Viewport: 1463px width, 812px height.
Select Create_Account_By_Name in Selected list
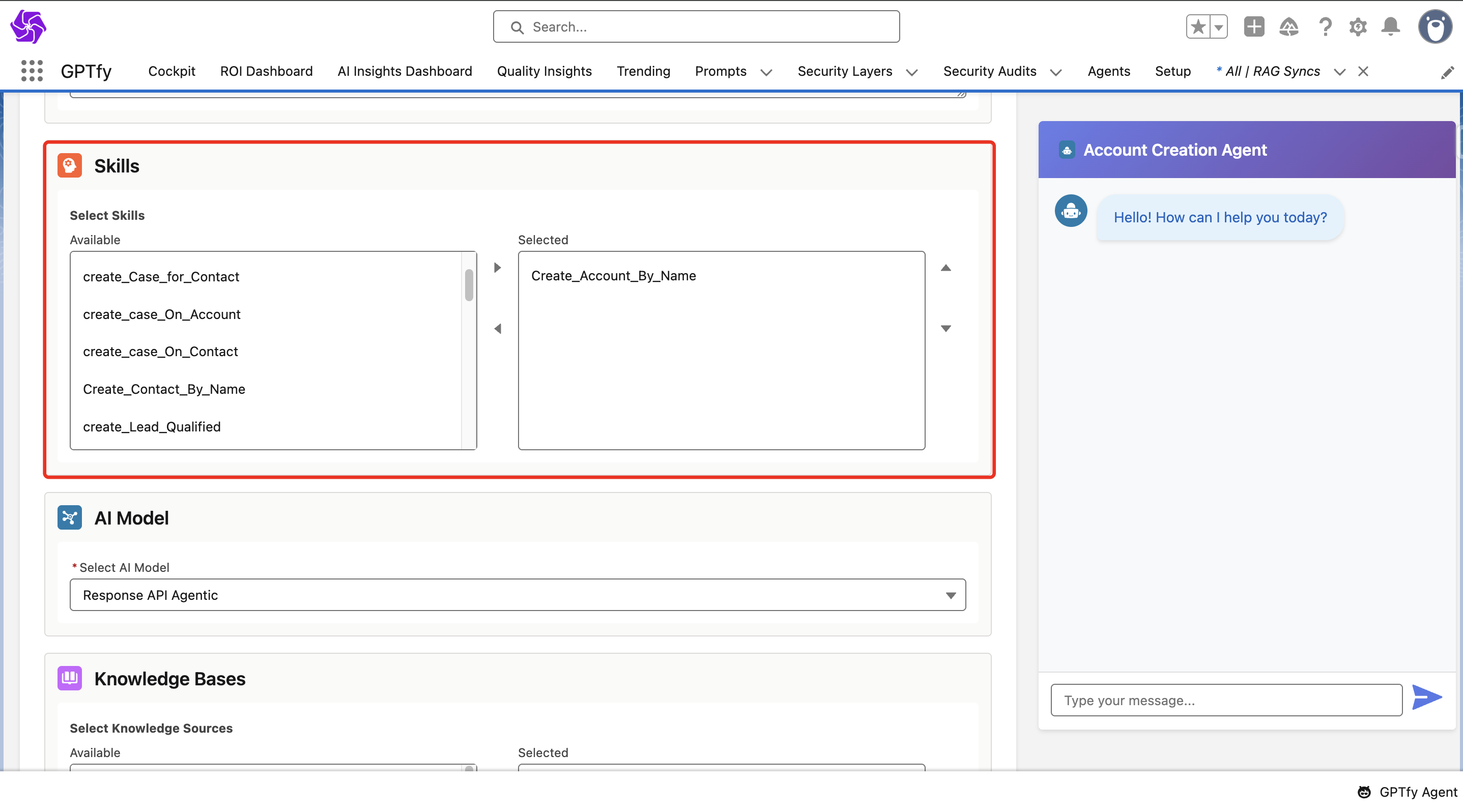click(613, 275)
